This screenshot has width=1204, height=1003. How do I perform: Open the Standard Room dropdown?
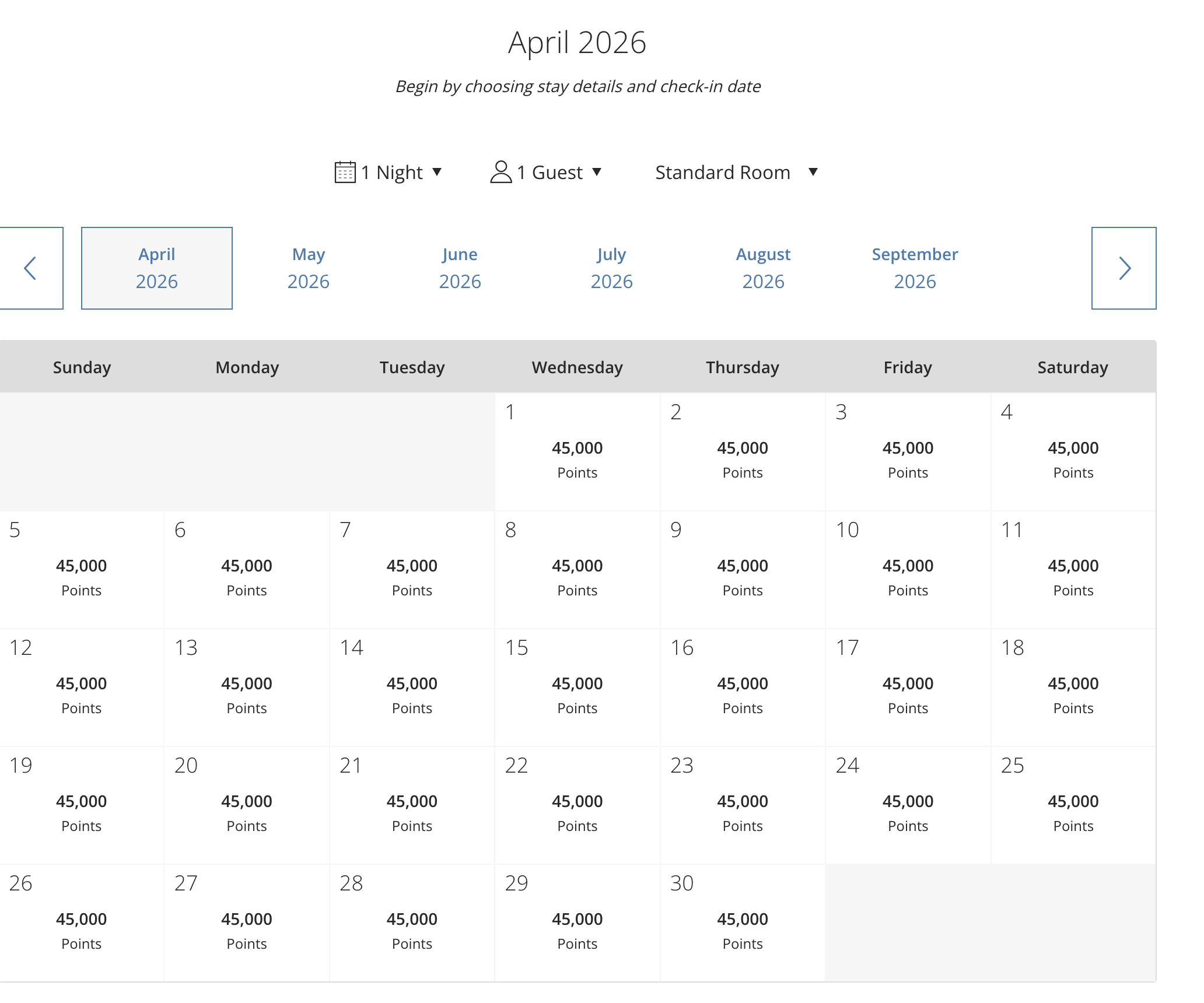click(736, 172)
